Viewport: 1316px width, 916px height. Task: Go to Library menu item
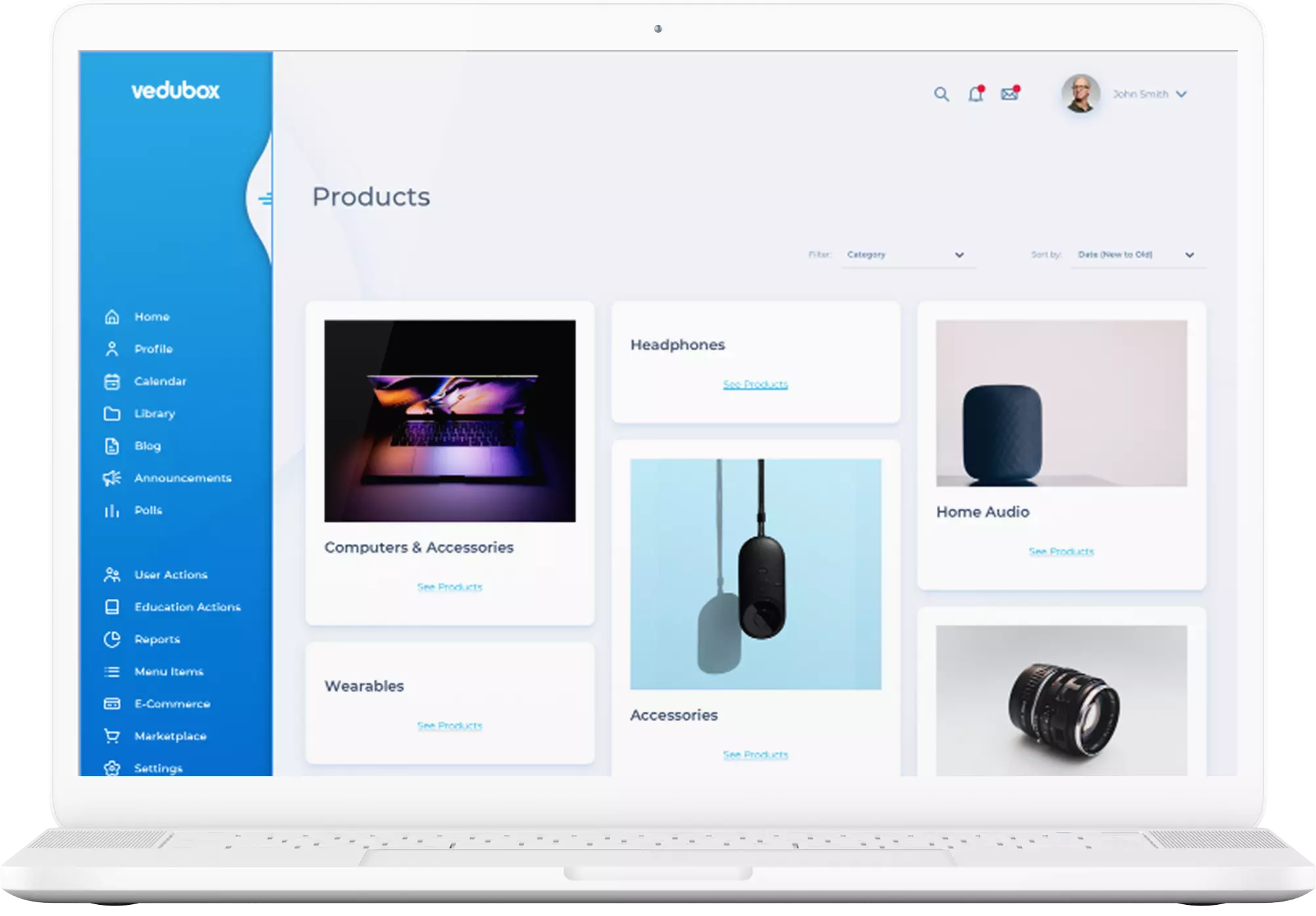(x=155, y=413)
